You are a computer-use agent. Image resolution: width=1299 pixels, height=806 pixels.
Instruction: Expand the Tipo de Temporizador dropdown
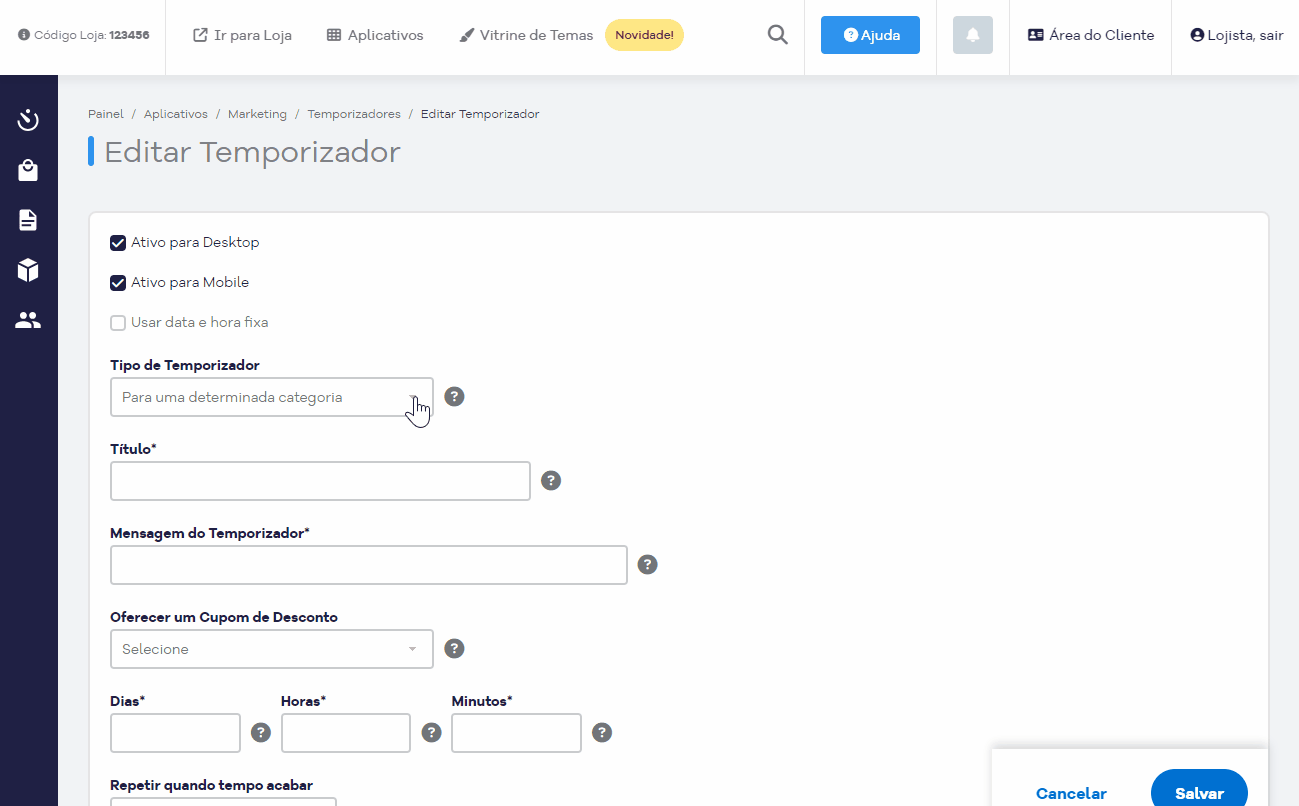coord(272,397)
